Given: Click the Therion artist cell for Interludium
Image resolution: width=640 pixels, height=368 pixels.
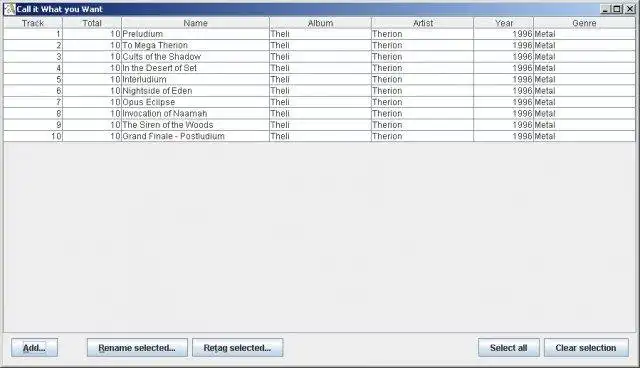Looking at the screenshot, I should click(422, 80).
